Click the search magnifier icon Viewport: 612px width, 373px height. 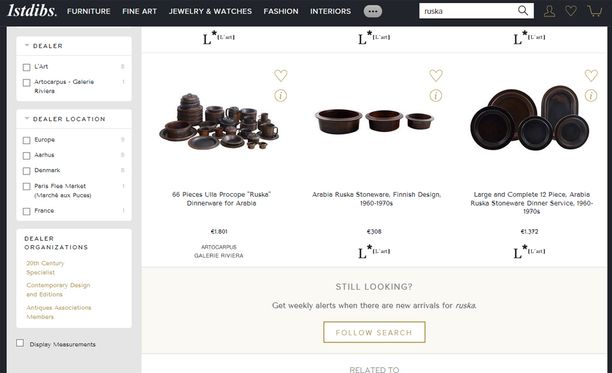pos(523,11)
